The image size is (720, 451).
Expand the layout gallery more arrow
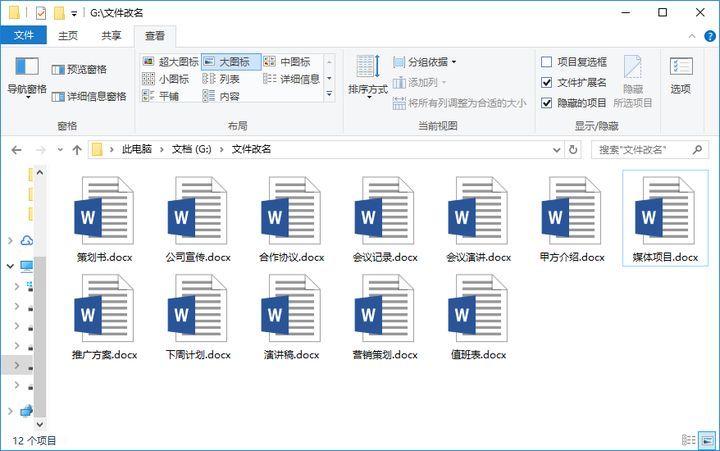click(x=329, y=94)
